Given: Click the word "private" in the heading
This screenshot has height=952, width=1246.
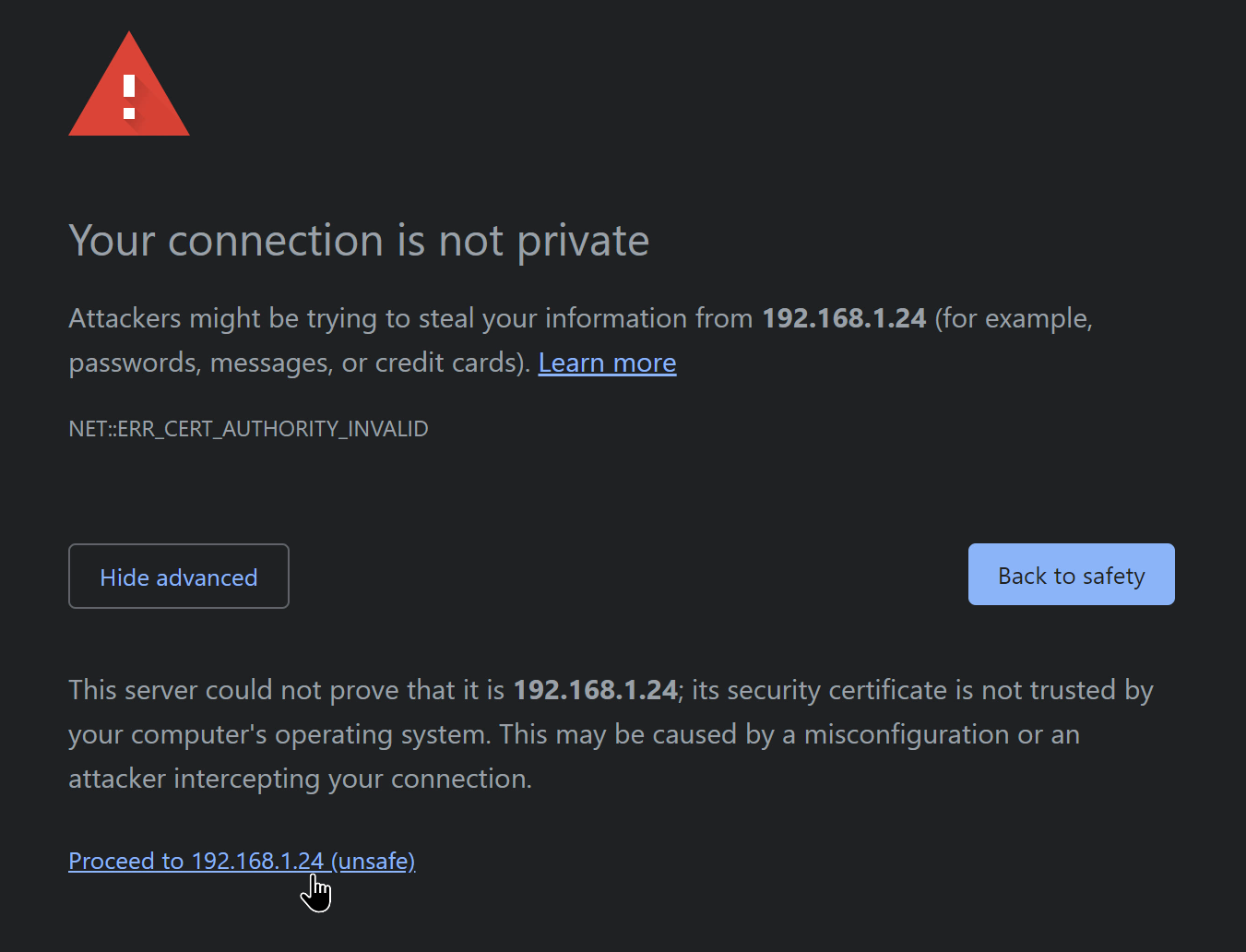Looking at the screenshot, I should pyautogui.click(x=583, y=241).
